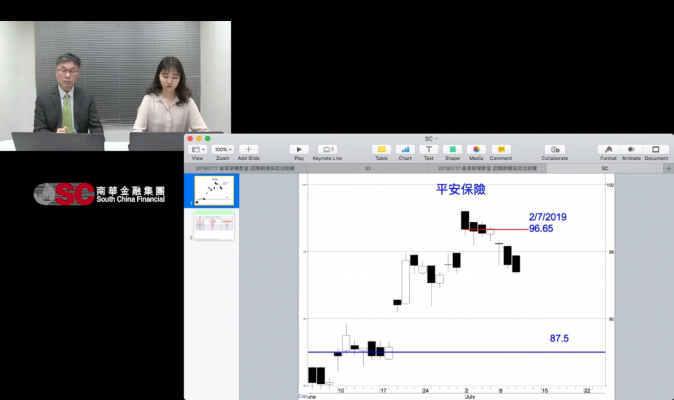Viewport: 674px width, 400px height.
Task: Click the Collaborate icon
Action: pyautogui.click(x=555, y=149)
